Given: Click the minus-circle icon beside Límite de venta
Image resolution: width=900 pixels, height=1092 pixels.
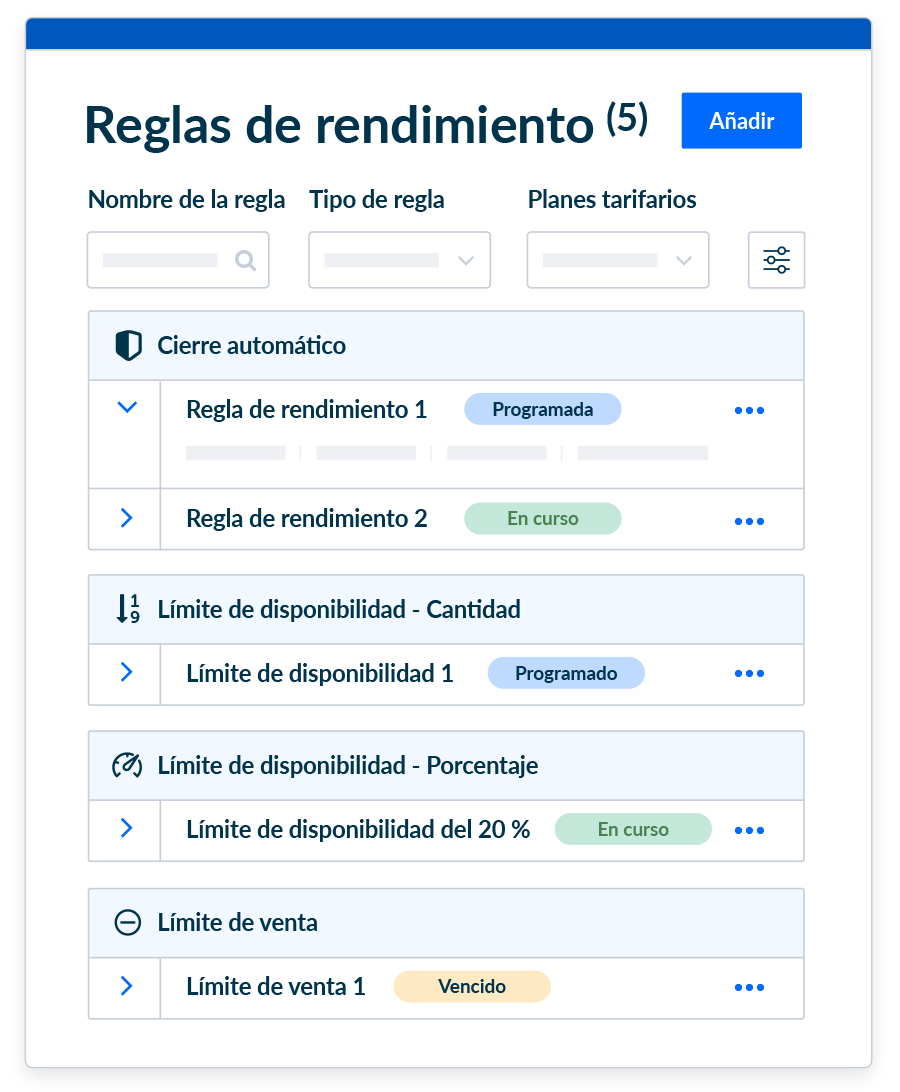Looking at the screenshot, I should click(x=128, y=923).
